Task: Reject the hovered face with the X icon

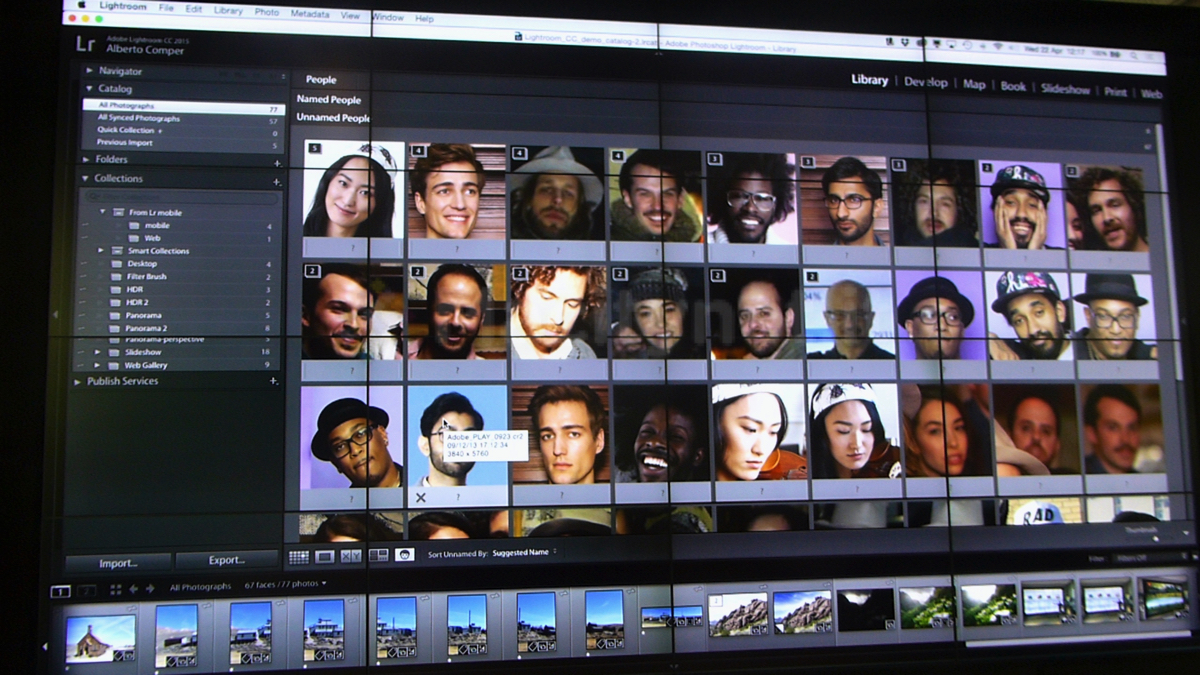Action: coord(421,497)
